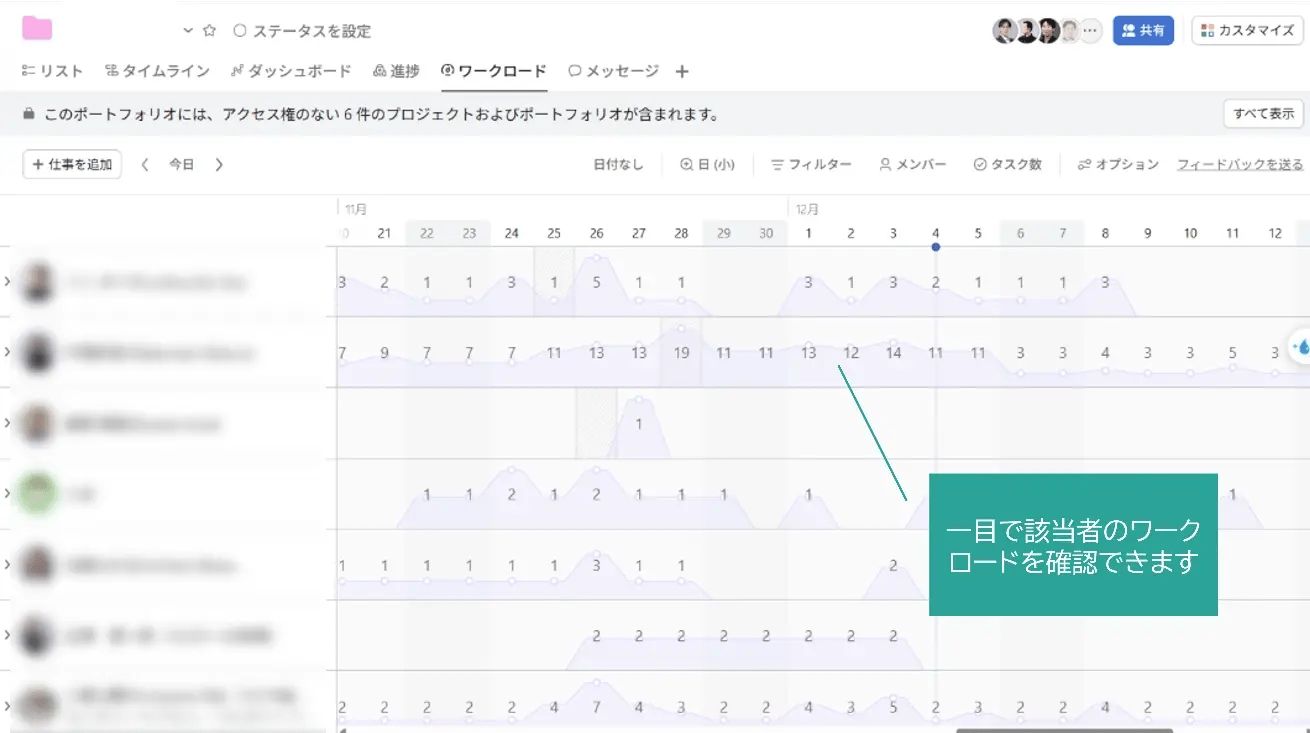The image size is (1310, 733).
Task: Add a new view with the plus tab
Action: (x=682, y=71)
